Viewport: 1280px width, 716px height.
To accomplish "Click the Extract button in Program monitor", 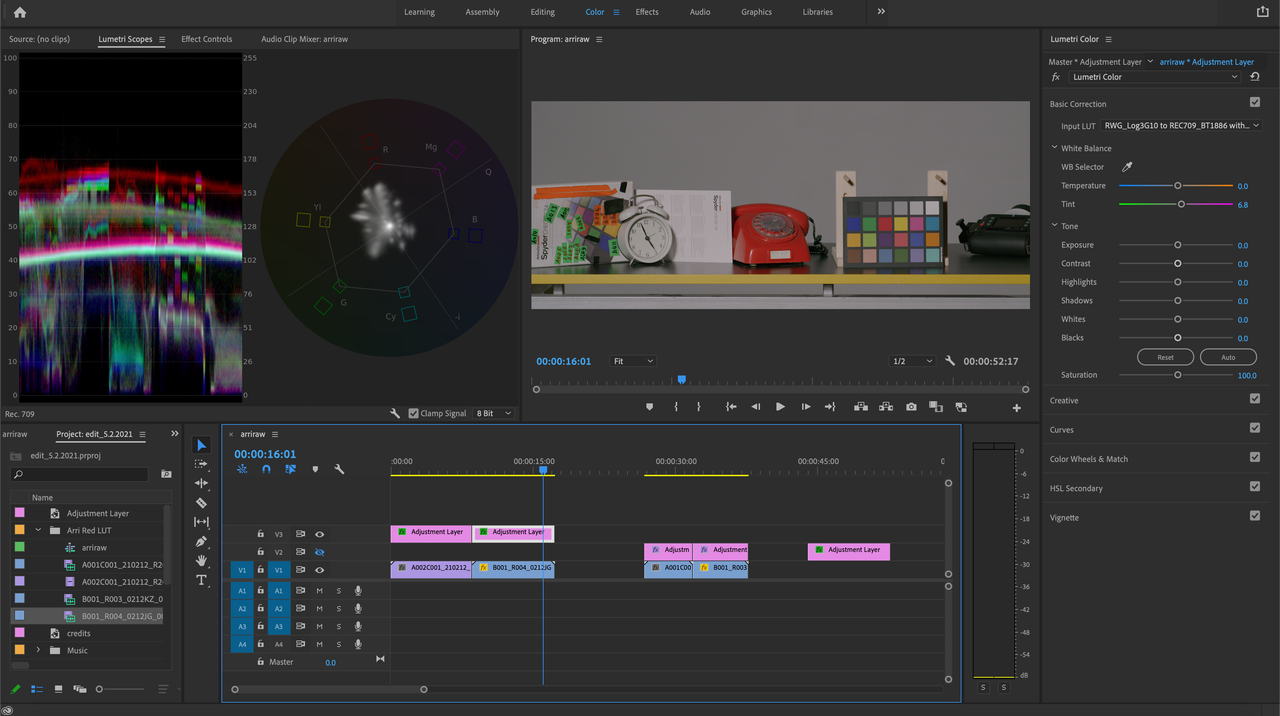I will pos(885,407).
